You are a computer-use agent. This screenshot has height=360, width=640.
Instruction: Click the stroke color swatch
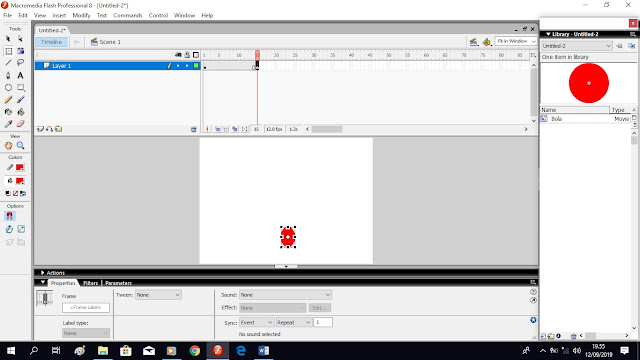click(x=20, y=167)
